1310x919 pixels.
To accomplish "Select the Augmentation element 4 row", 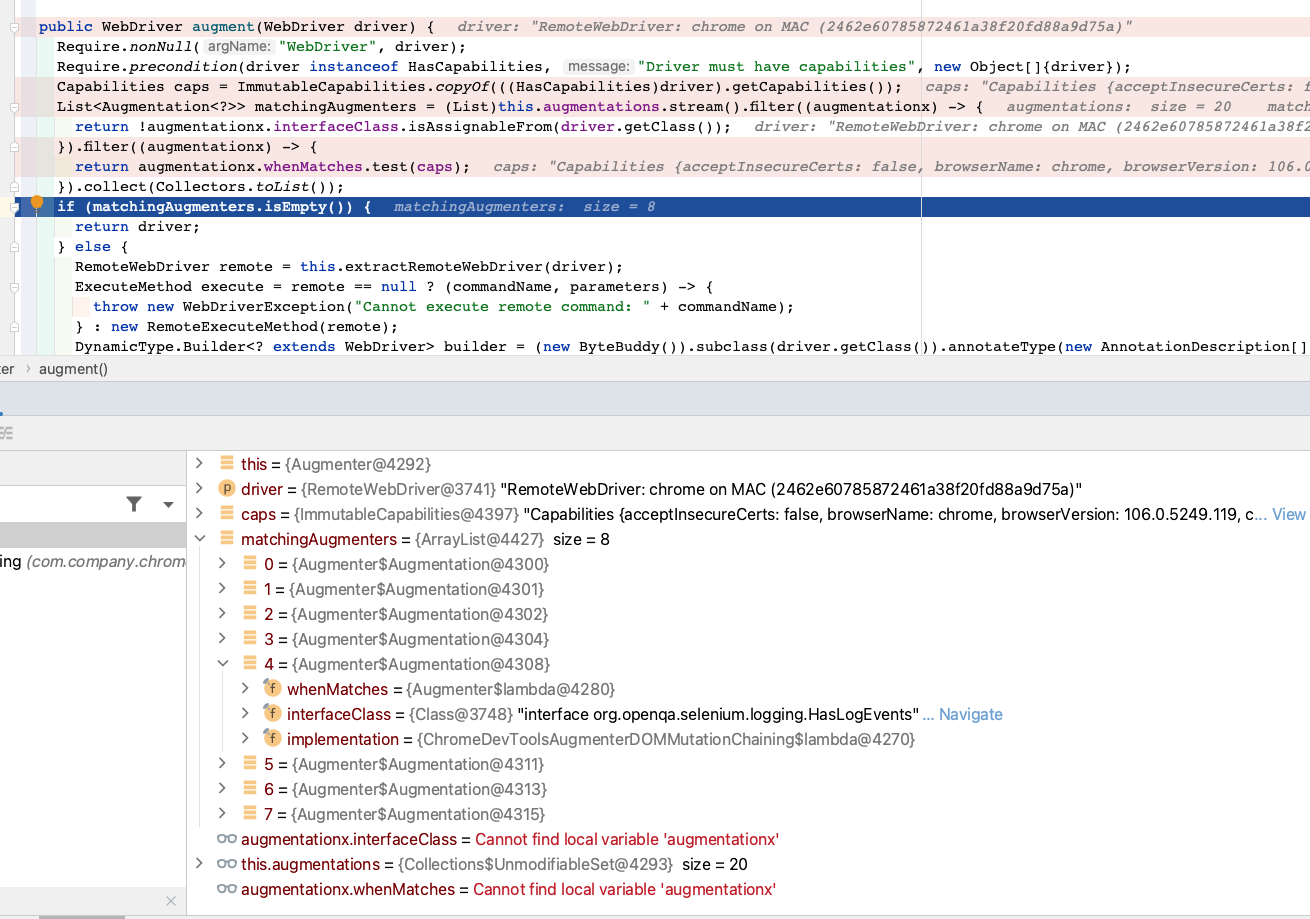I will click(x=400, y=664).
